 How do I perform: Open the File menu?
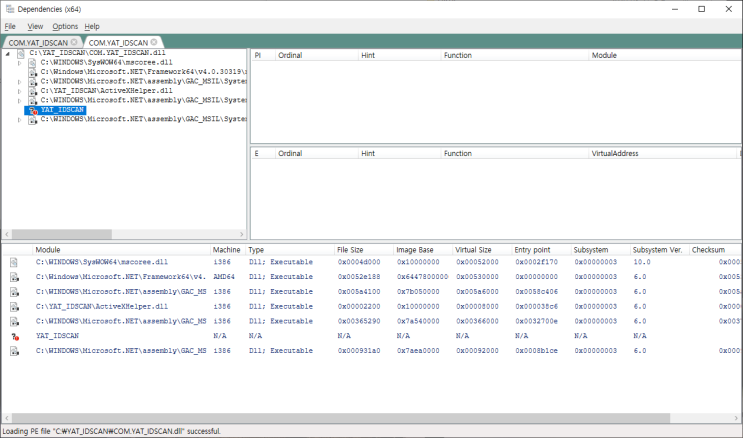(x=10, y=26)
